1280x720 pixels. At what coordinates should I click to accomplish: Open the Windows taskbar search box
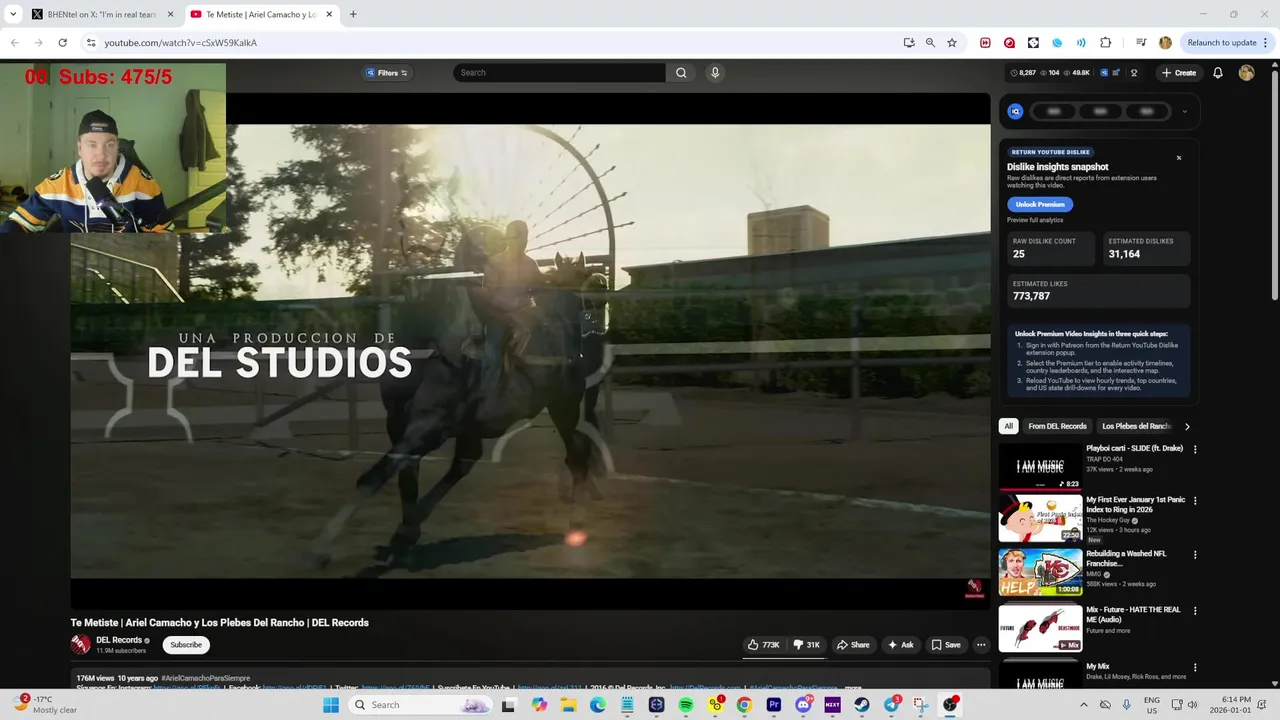pos(420,705)
